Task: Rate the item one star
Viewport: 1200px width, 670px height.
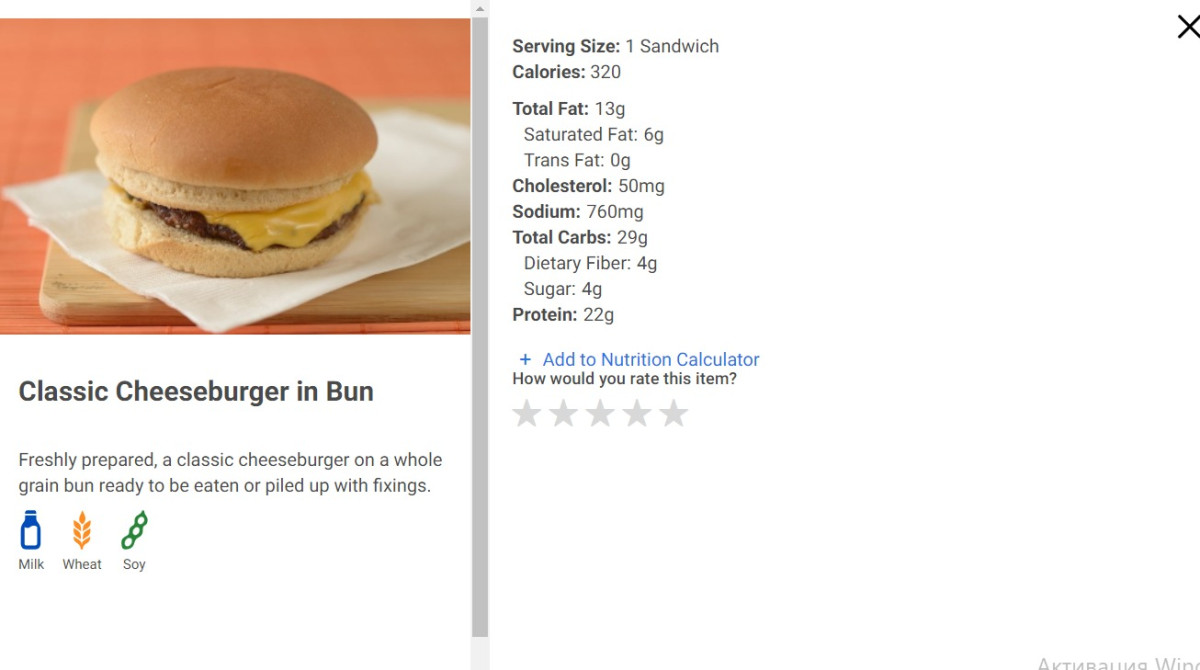Action: click(527, 413)
